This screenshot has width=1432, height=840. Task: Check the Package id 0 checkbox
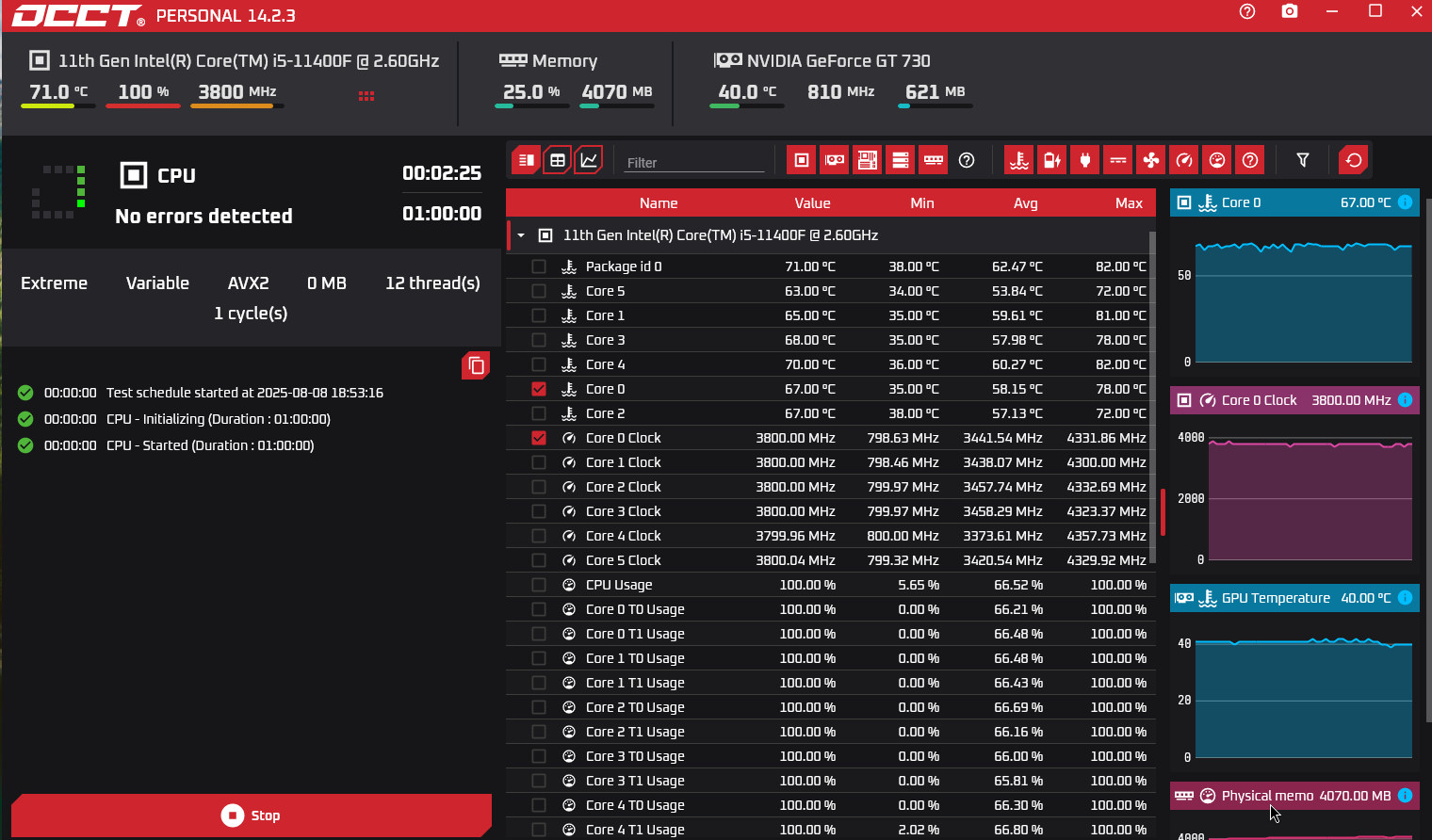[x=539, y=267]
